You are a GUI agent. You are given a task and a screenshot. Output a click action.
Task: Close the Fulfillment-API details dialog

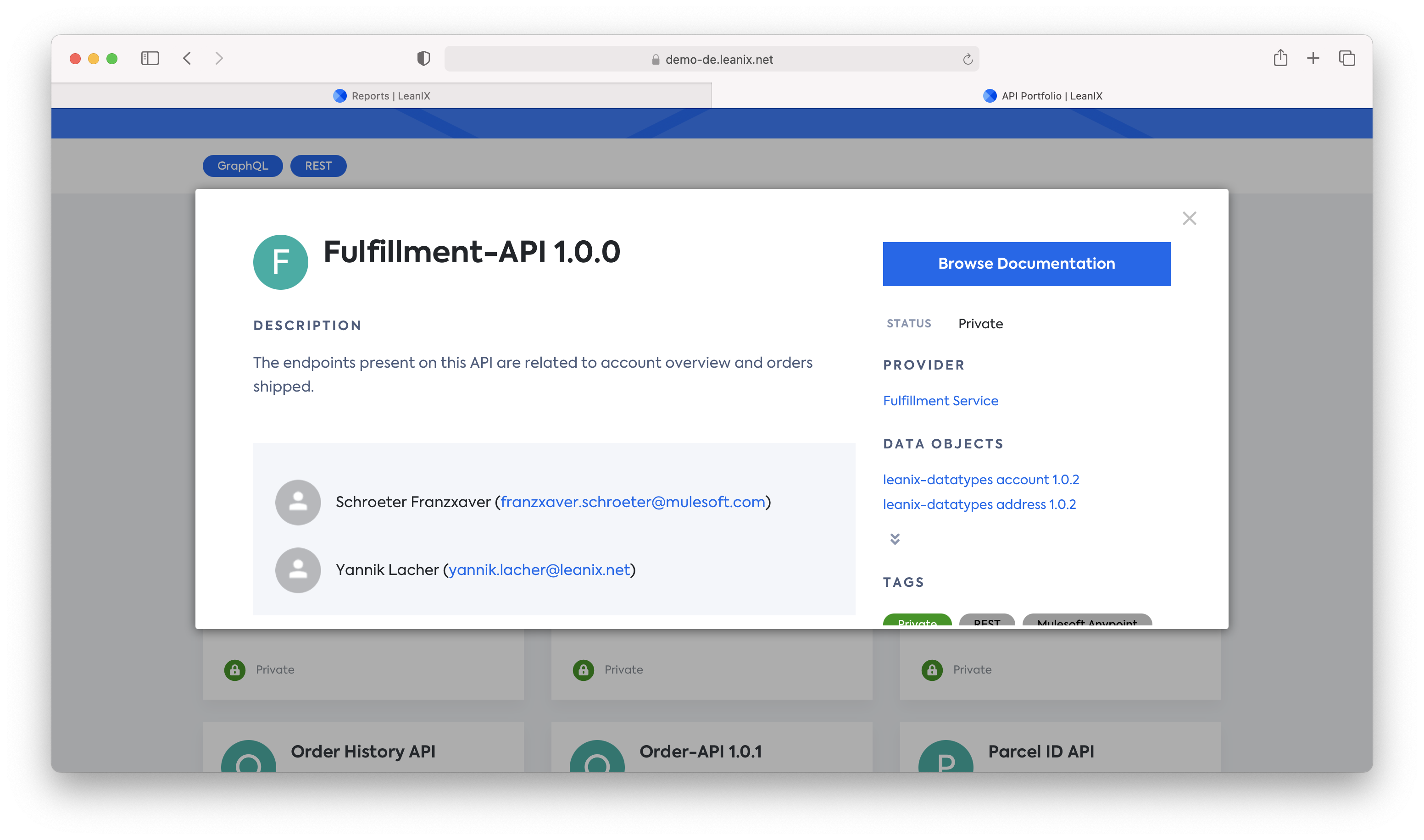click(x=1189, y=219)
